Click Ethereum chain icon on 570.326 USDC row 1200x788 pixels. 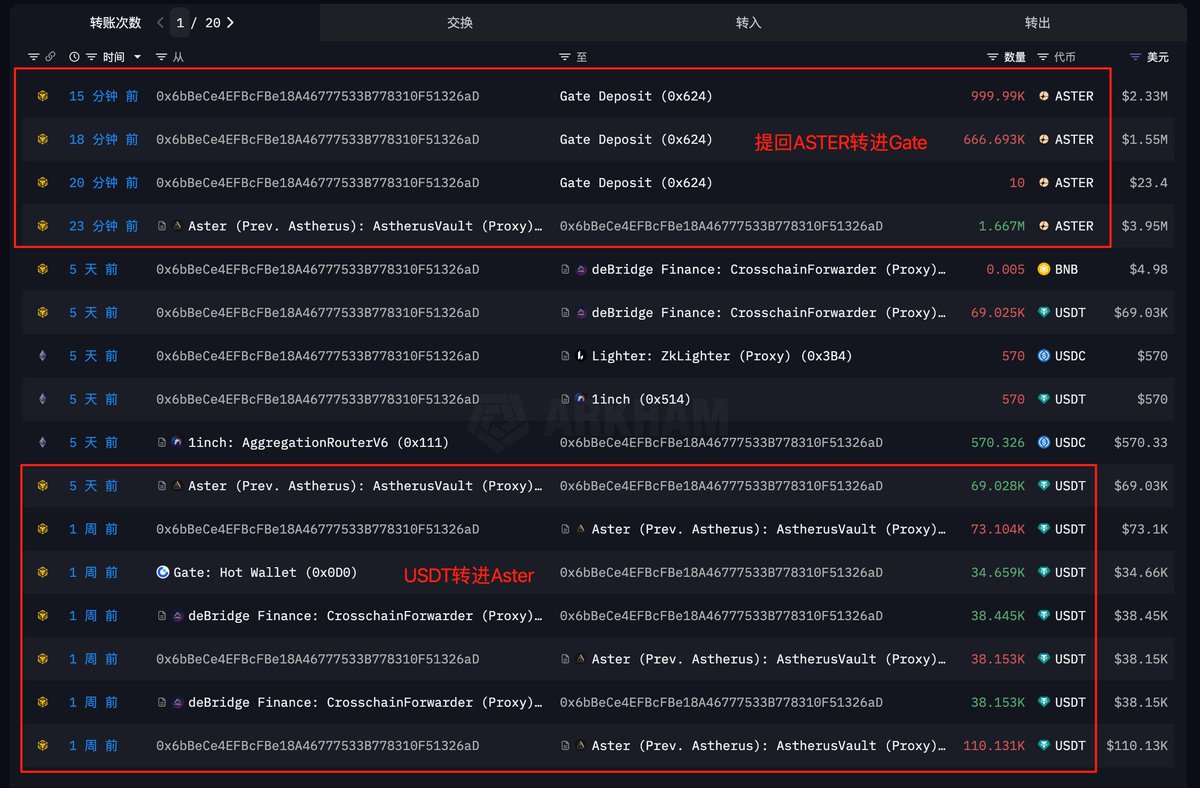(x=42, y=442)
